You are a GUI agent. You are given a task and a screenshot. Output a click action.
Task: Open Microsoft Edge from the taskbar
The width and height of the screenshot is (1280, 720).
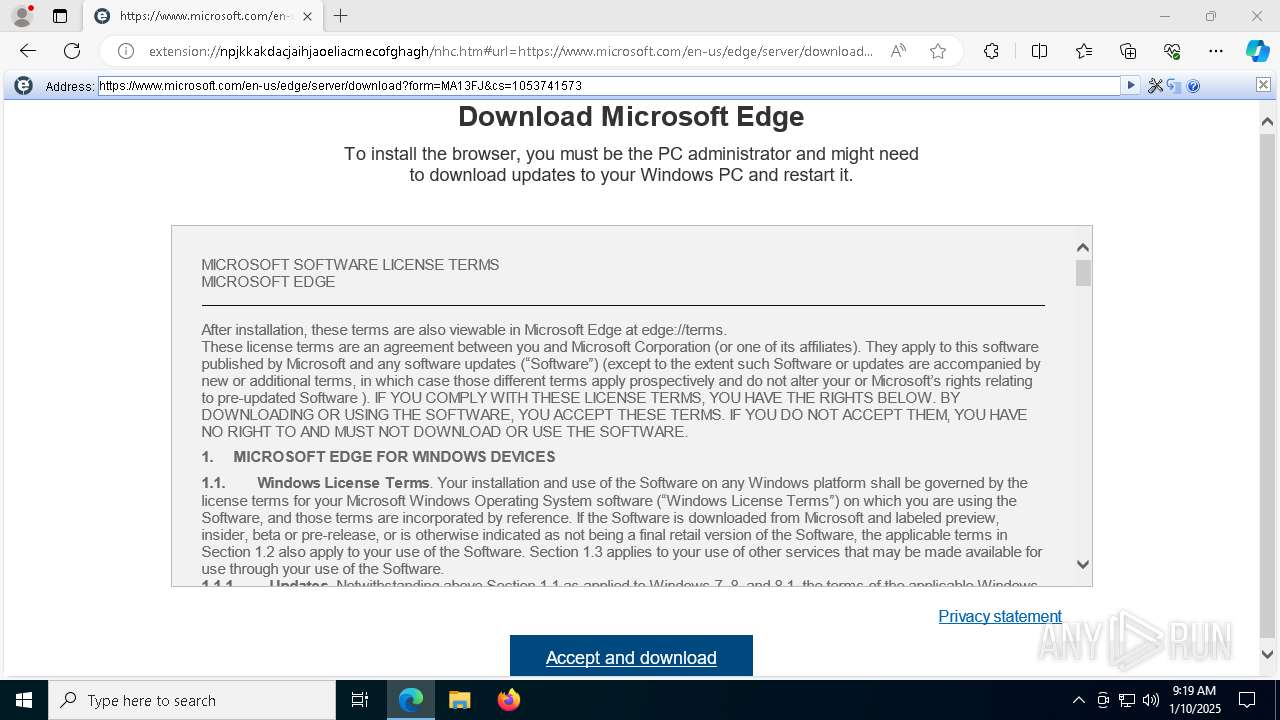411,700
